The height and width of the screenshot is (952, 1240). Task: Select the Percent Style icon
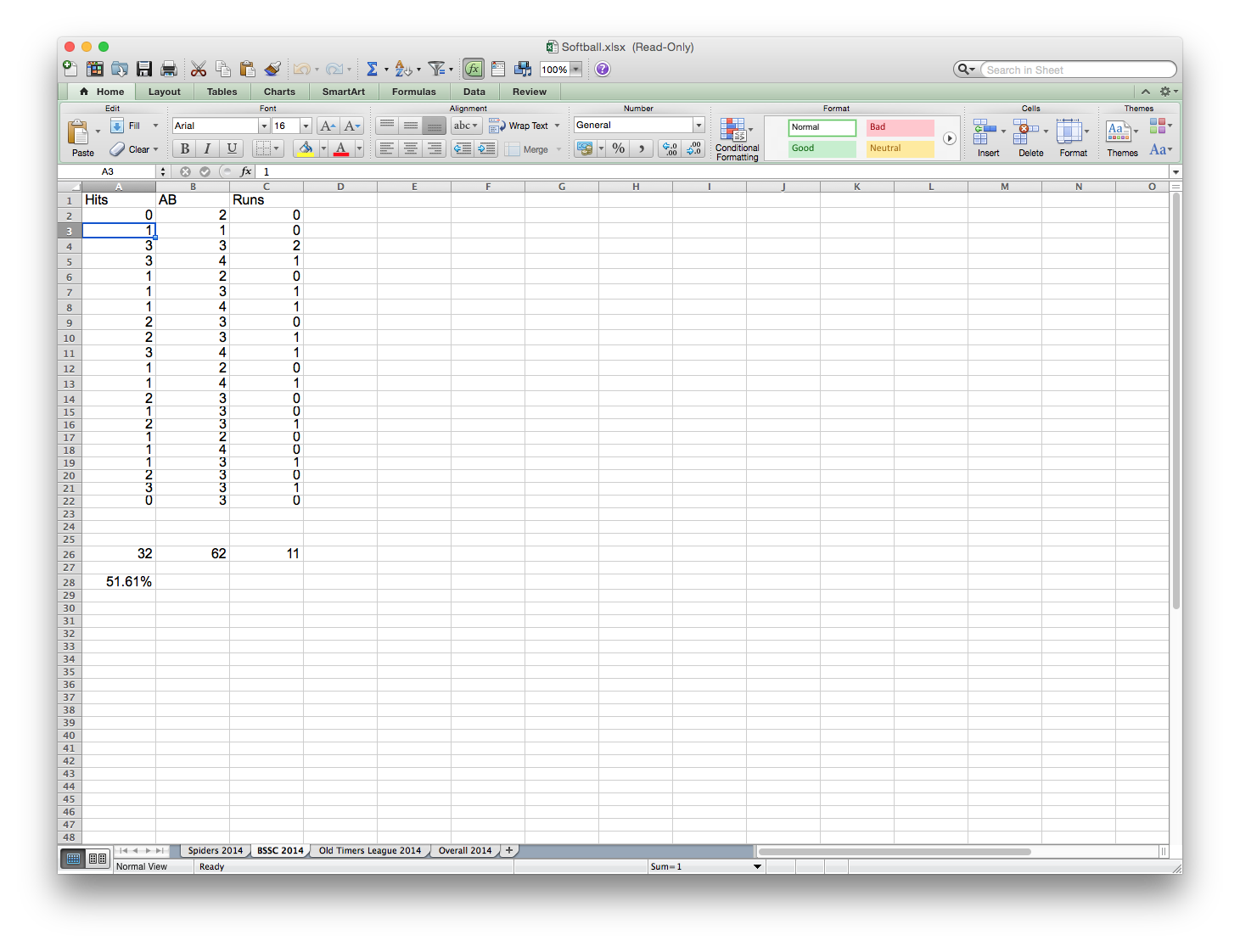(x=617, y=148)
